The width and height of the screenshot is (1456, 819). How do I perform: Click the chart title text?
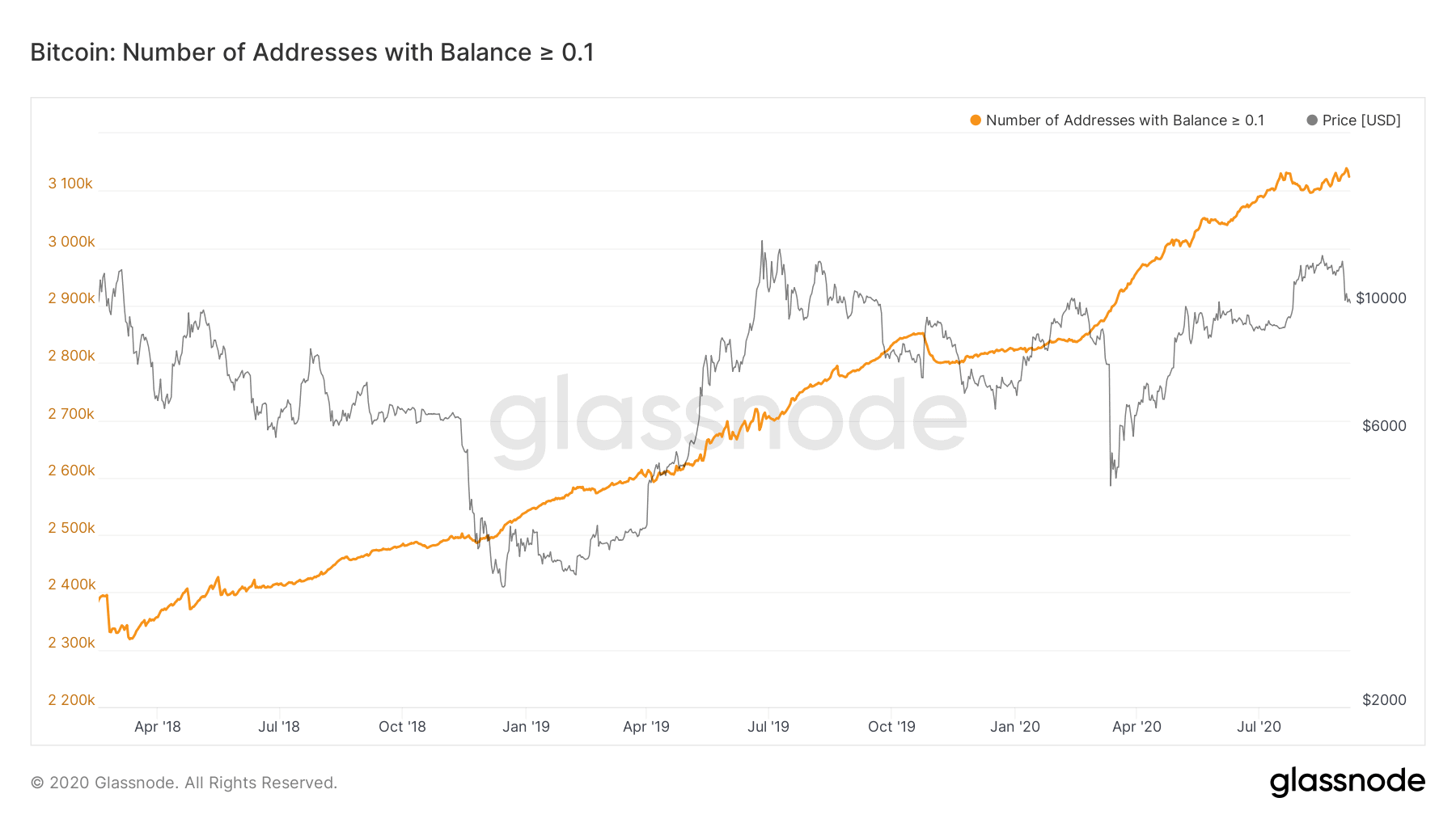(312, 53)
